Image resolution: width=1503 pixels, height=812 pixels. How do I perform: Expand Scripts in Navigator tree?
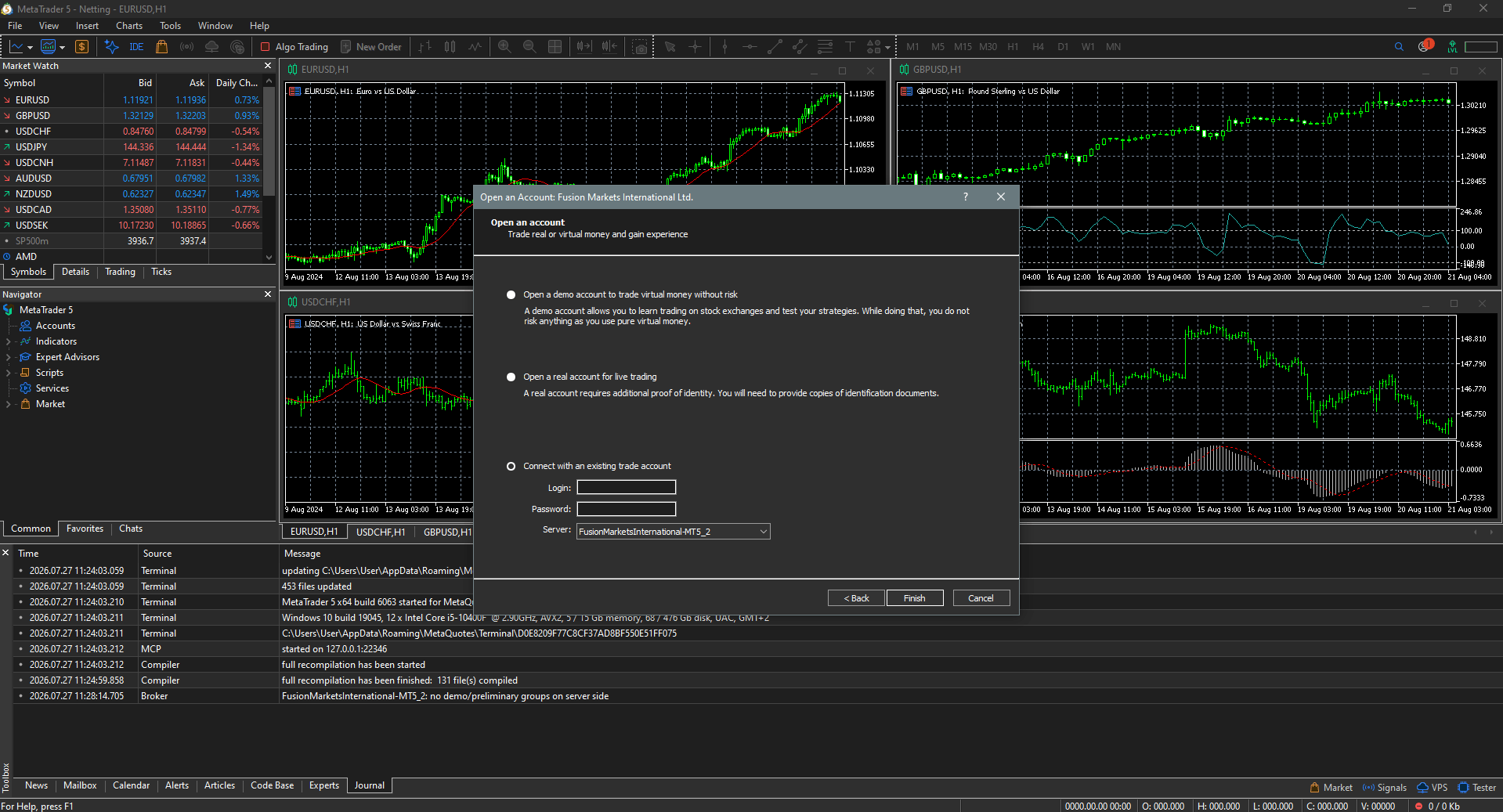coord(9,374)
